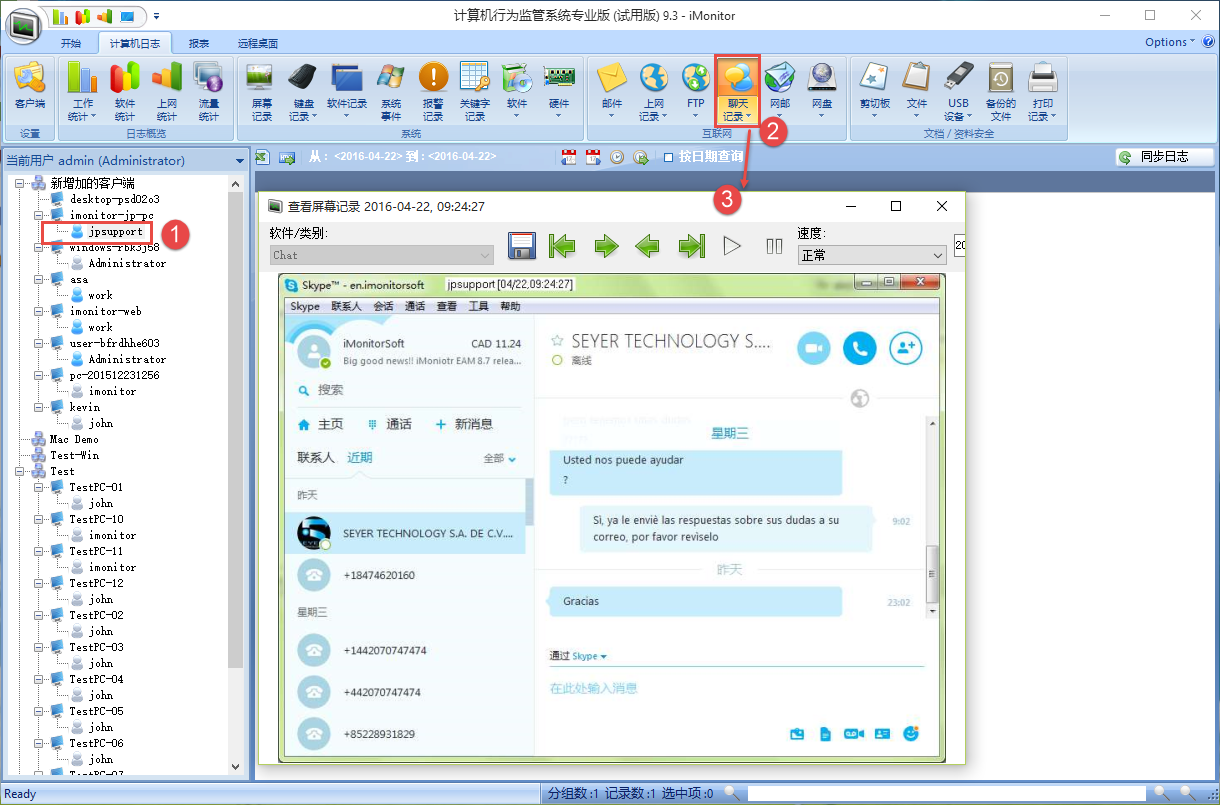Open 系统事件 system events
This screenshot has width=1220, height=805.
pos(391,91)
